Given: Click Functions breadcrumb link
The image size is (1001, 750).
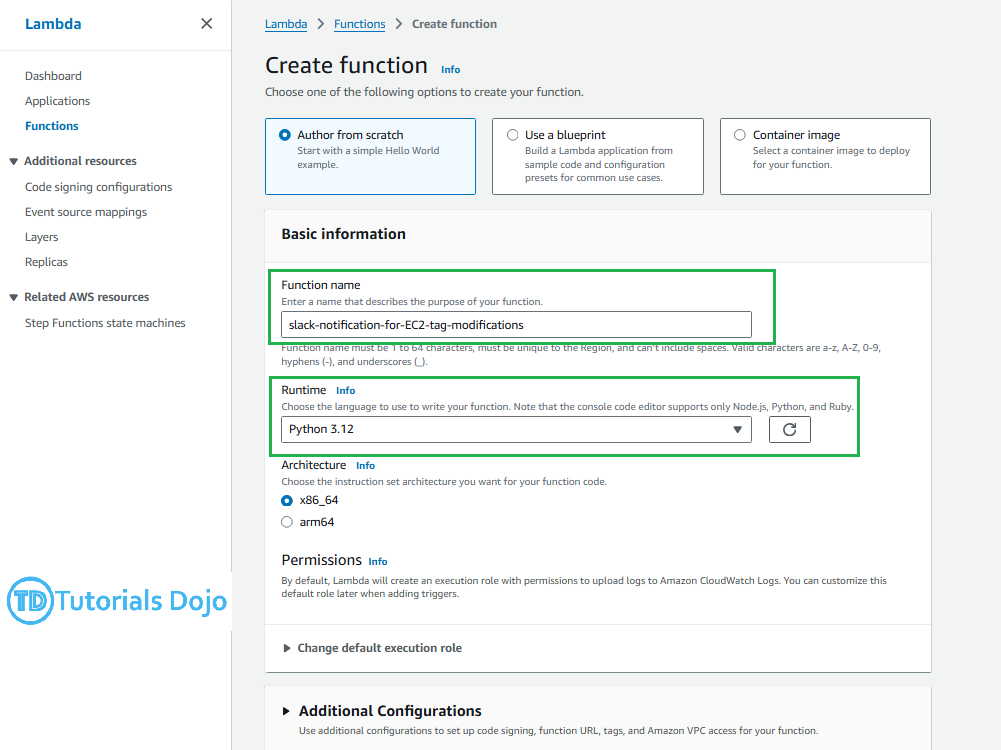Looking at the screenshot, I should (x=359, y=24).
